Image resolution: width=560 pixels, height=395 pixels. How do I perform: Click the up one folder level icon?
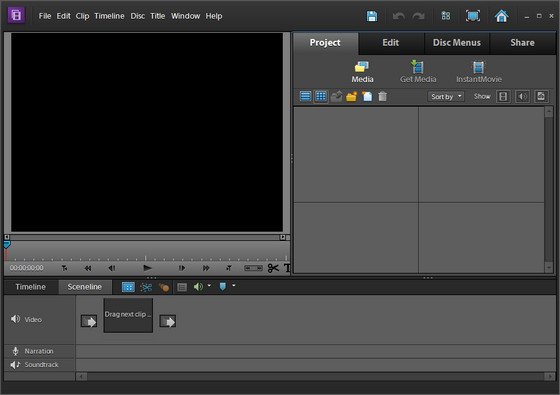click(336, 96)
